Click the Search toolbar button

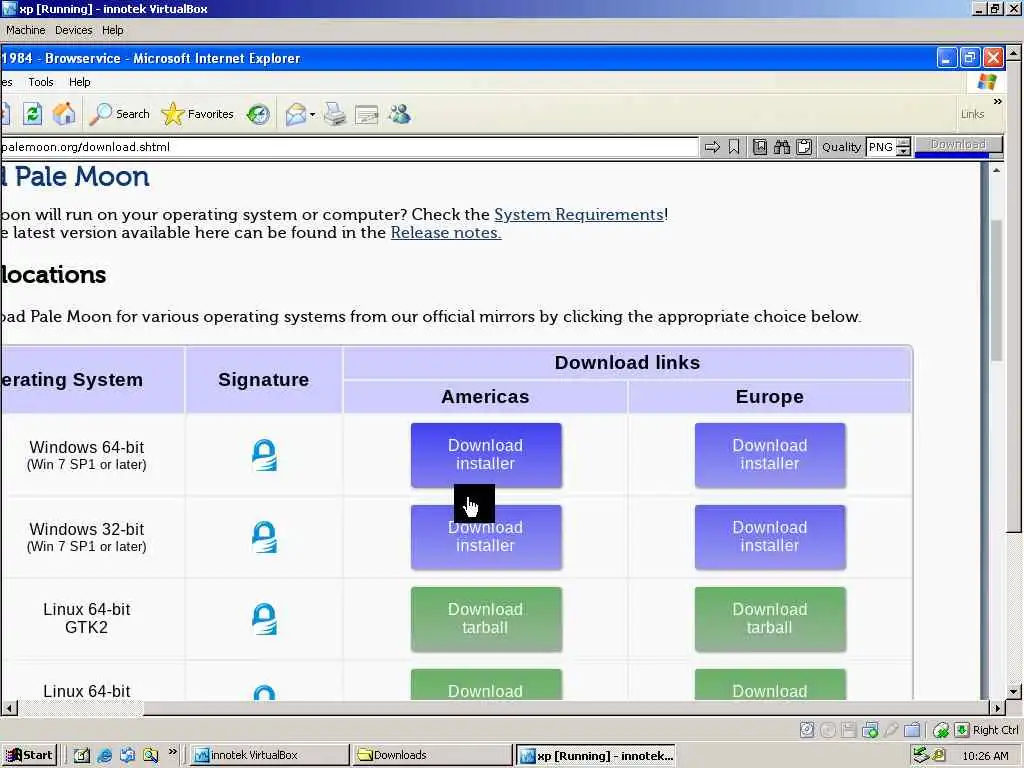[x=120, y=114]
